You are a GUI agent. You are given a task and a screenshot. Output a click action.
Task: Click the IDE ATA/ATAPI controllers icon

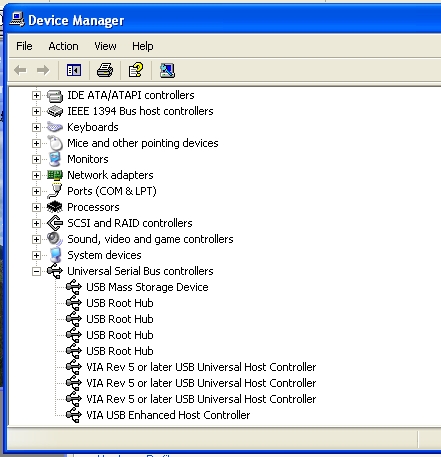point(55,96)
